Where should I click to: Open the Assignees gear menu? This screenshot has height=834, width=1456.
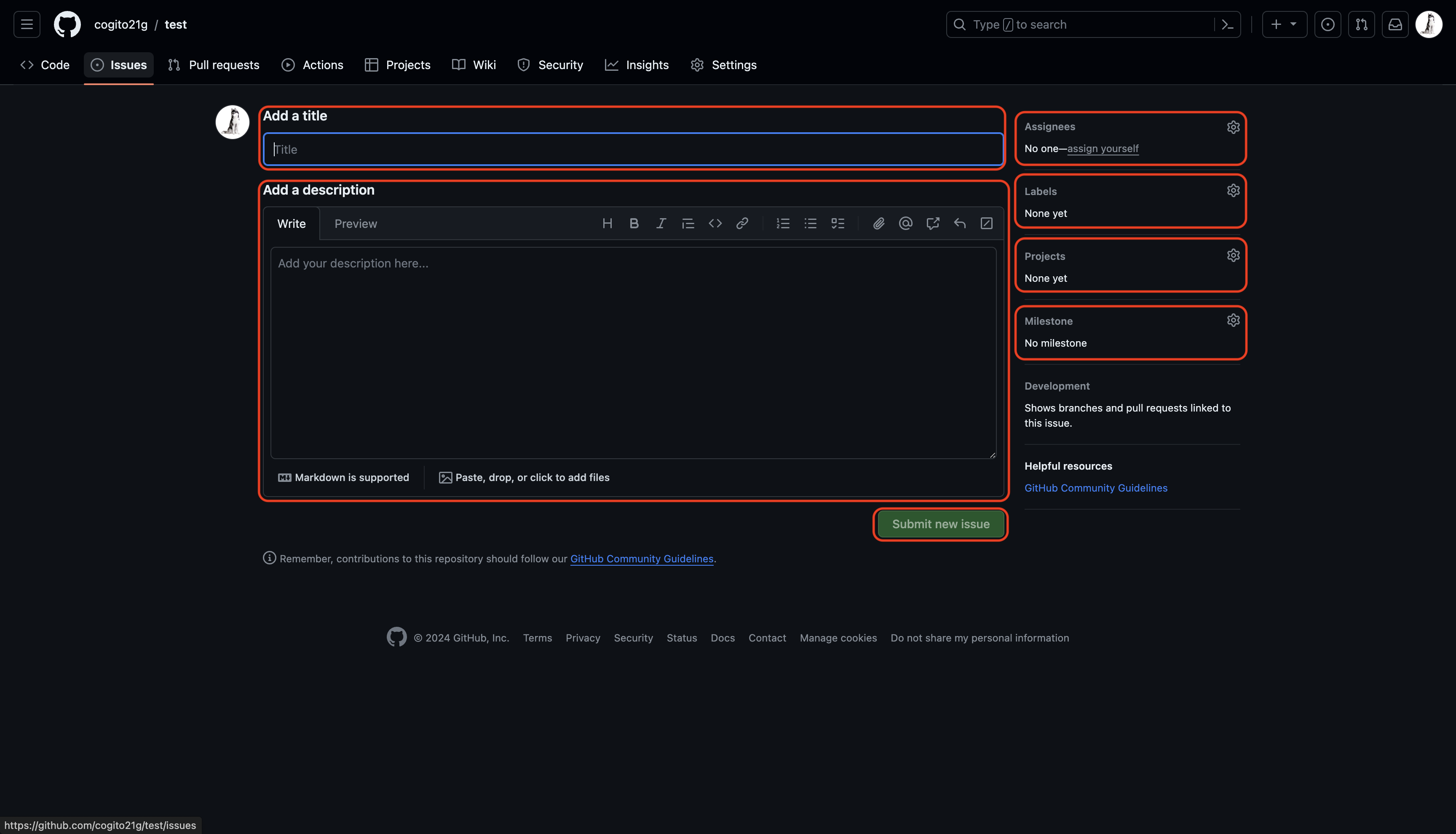coord(1233,127)
